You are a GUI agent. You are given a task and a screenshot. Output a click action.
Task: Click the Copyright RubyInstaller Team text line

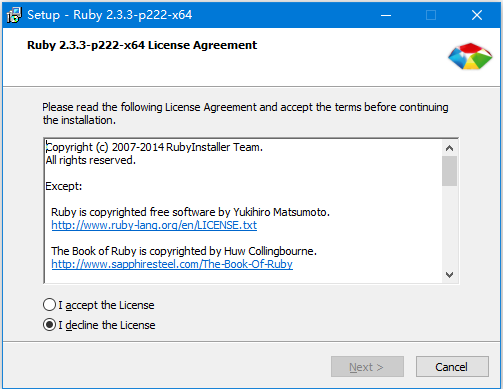[x=154, y=147]
